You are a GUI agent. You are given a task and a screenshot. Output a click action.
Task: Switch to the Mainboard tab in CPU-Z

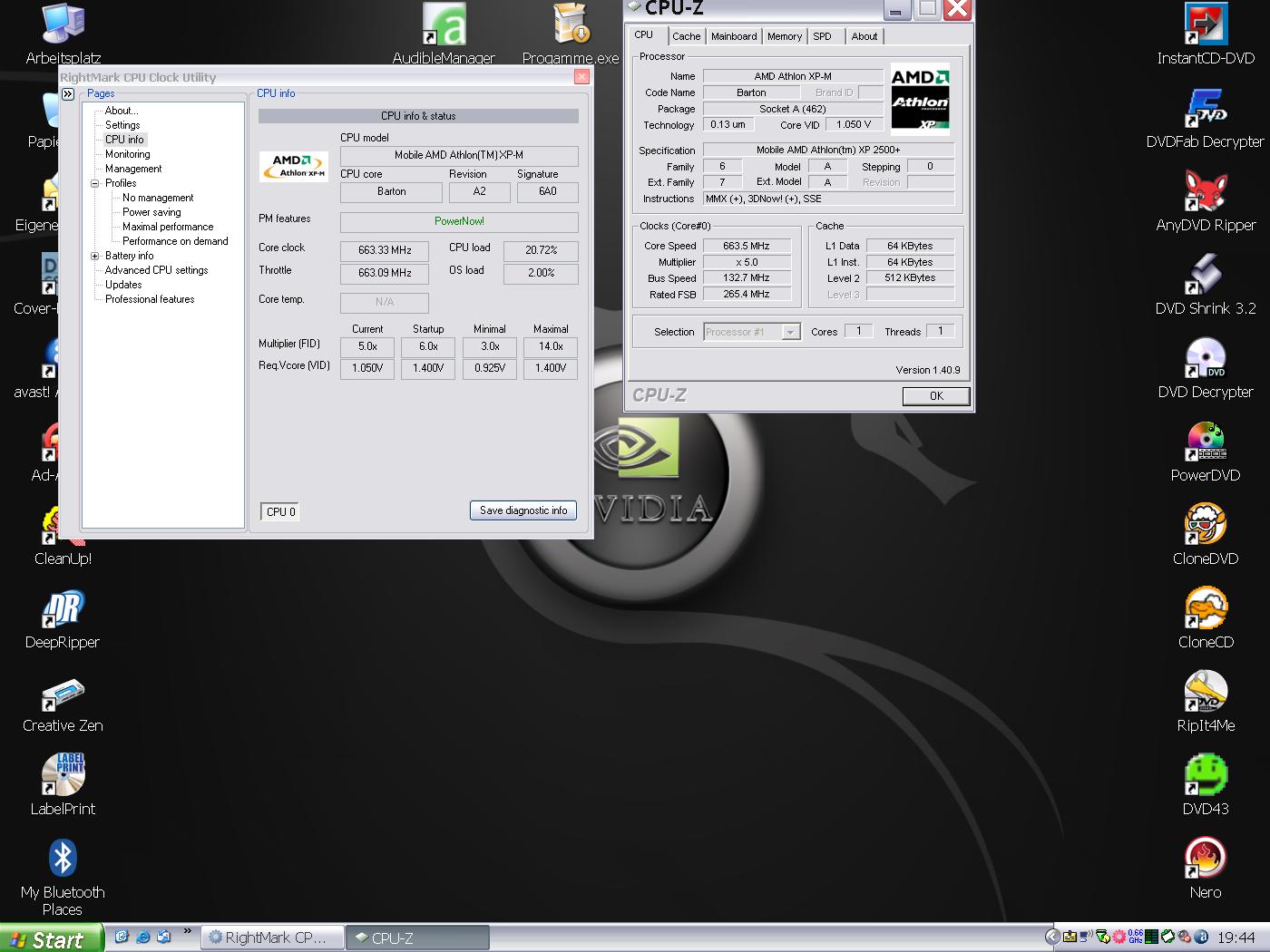(733, 36)
